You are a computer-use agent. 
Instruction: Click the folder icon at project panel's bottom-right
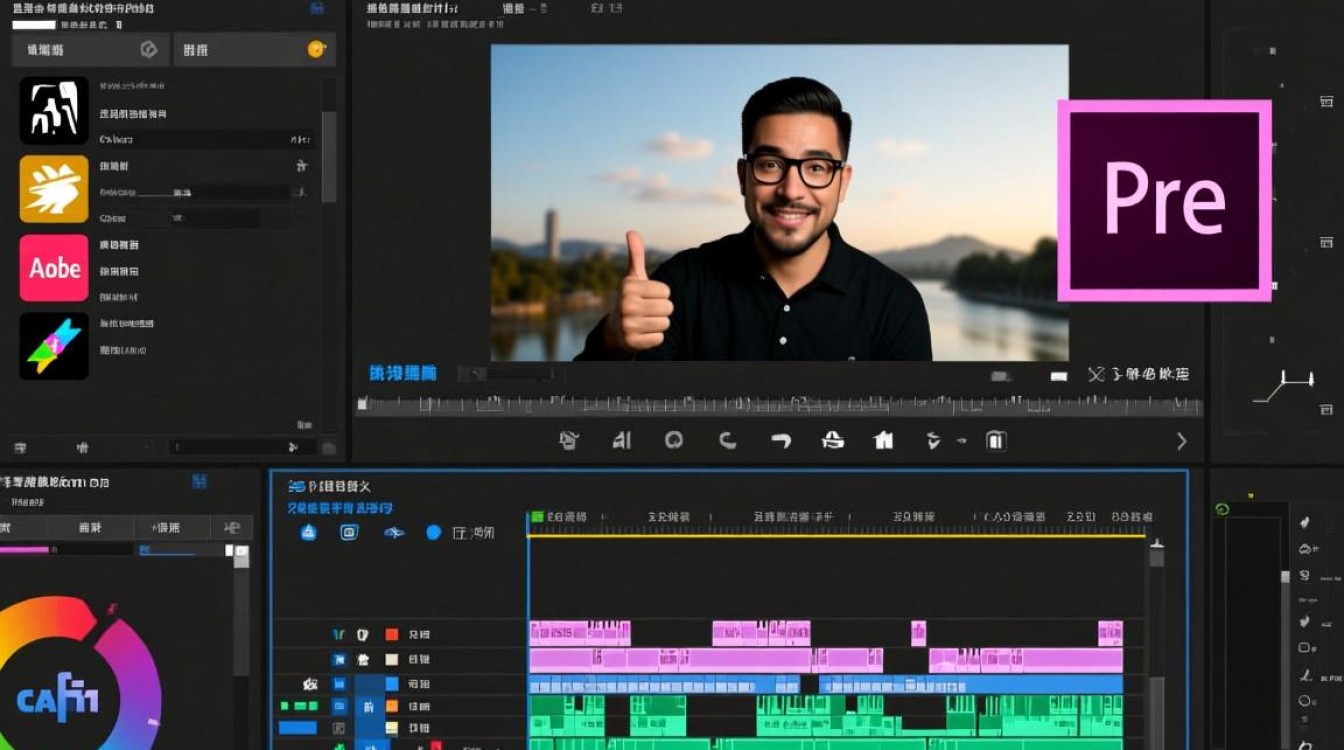(x=329, y=449)
